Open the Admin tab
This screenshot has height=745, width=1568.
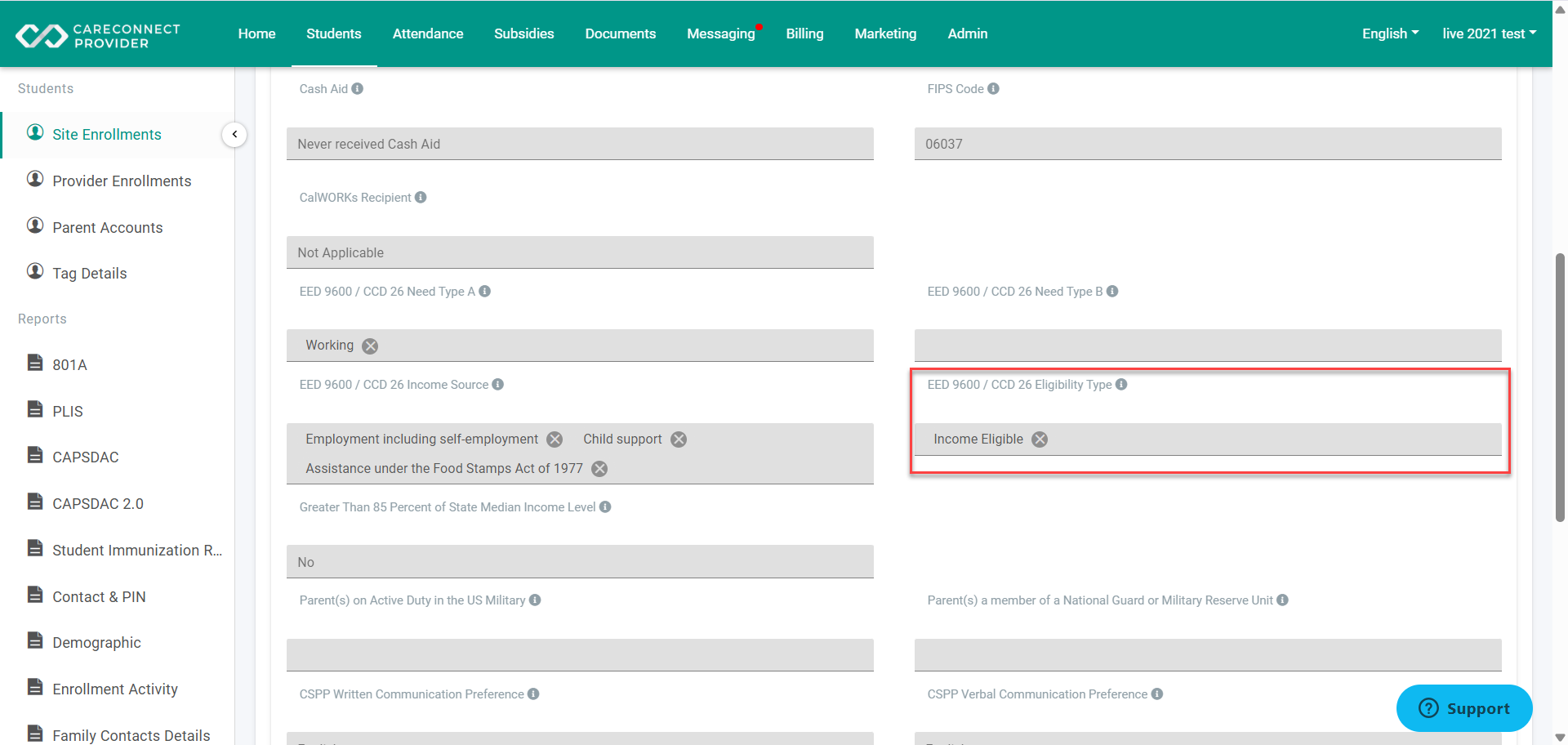tap(968, 33)
